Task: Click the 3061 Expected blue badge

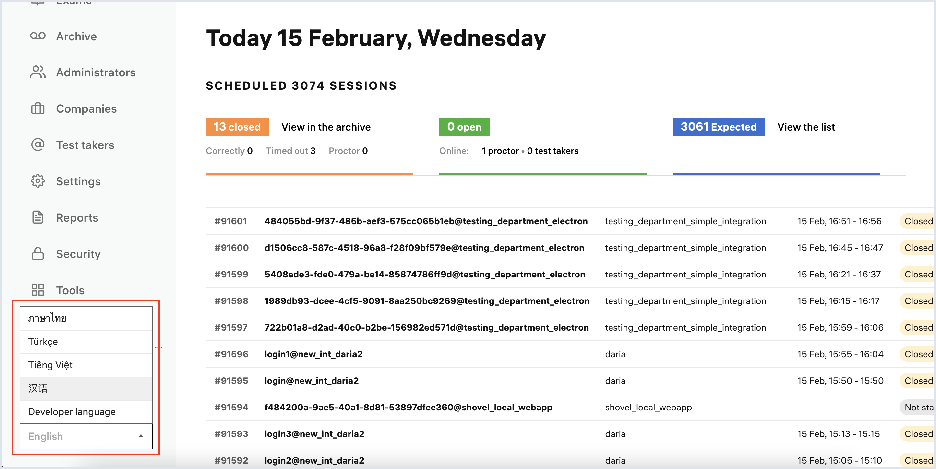Action: pos(718,127)
